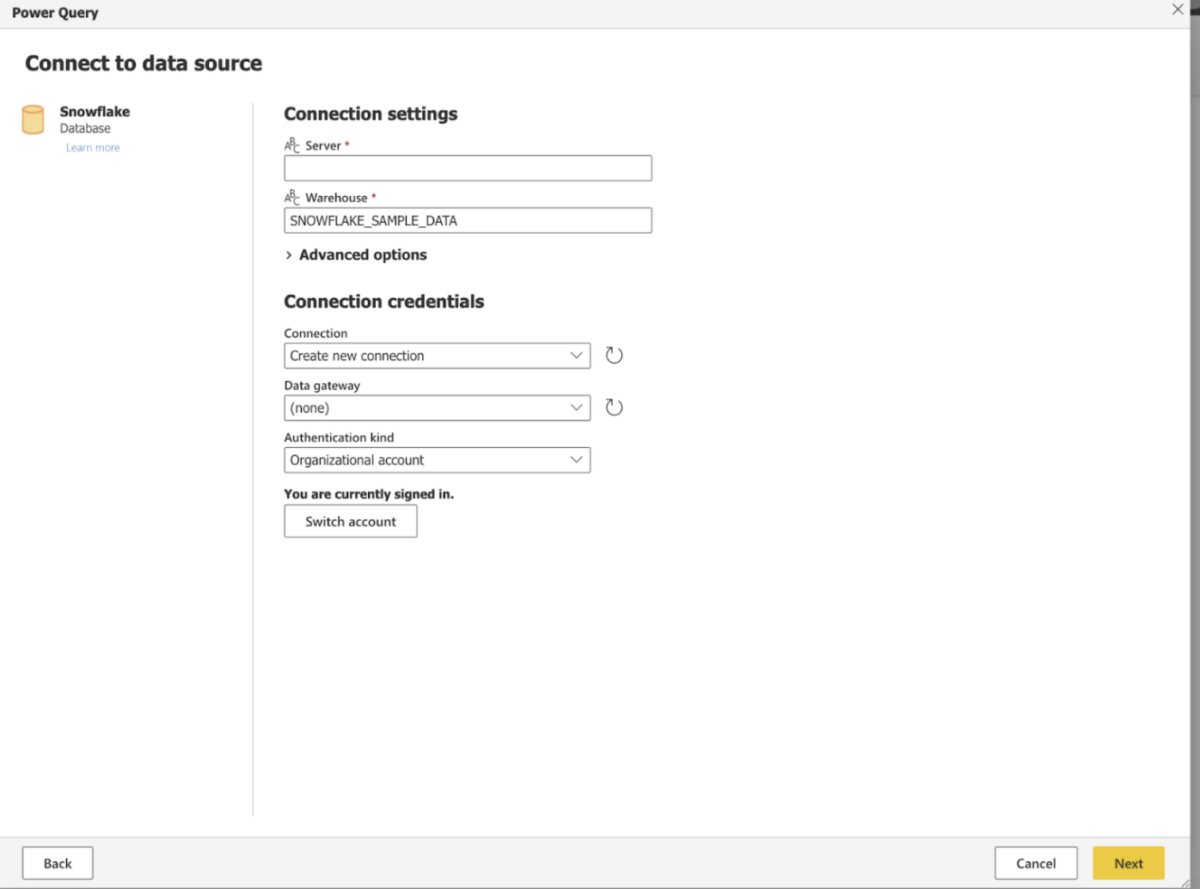Open the Connection dropdown

(437, 356)
